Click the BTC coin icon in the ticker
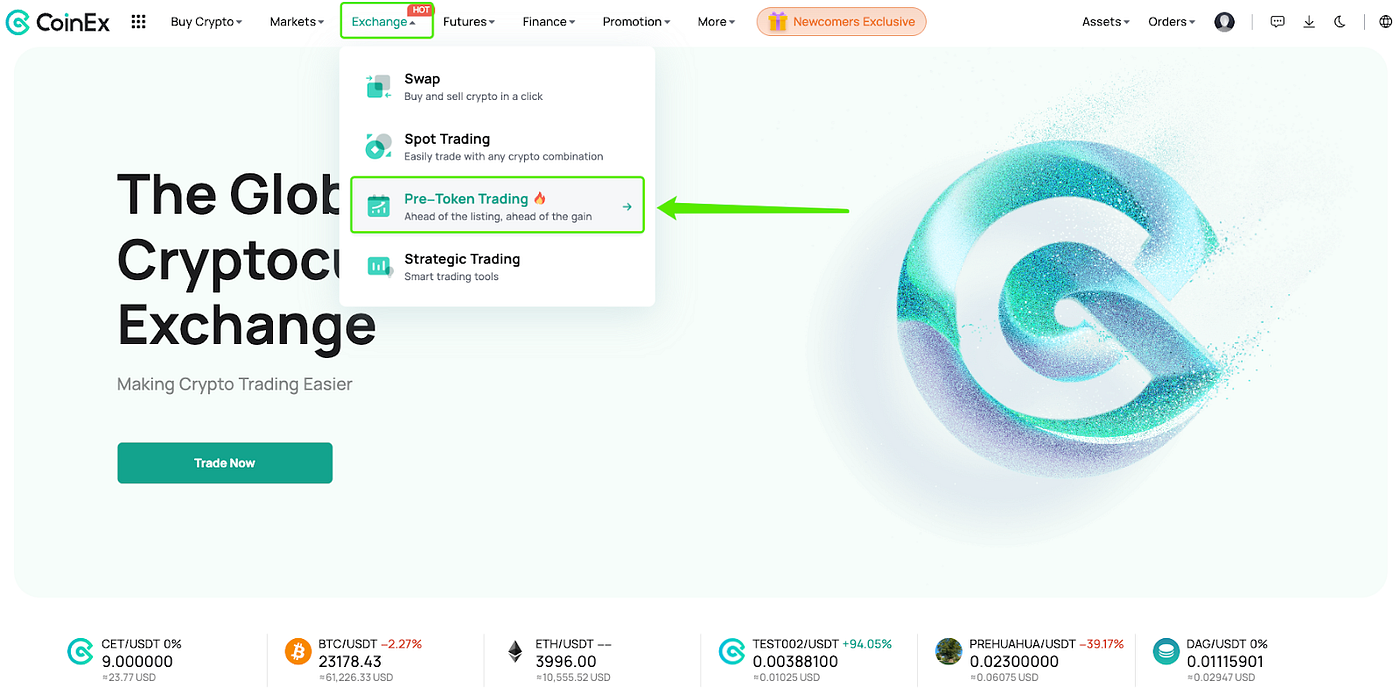Viewport: 1400px width, 696px height. coord(297,650)
